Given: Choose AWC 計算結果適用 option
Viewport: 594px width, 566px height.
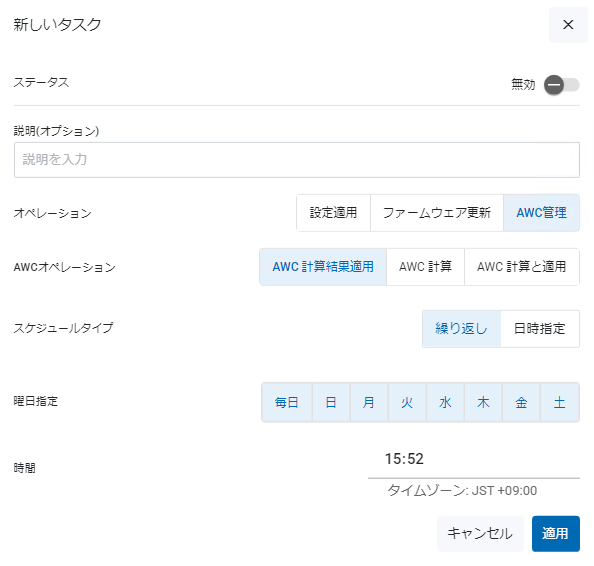Looking at the screenshot, I should pyautogui.click(x=323, y=267).
